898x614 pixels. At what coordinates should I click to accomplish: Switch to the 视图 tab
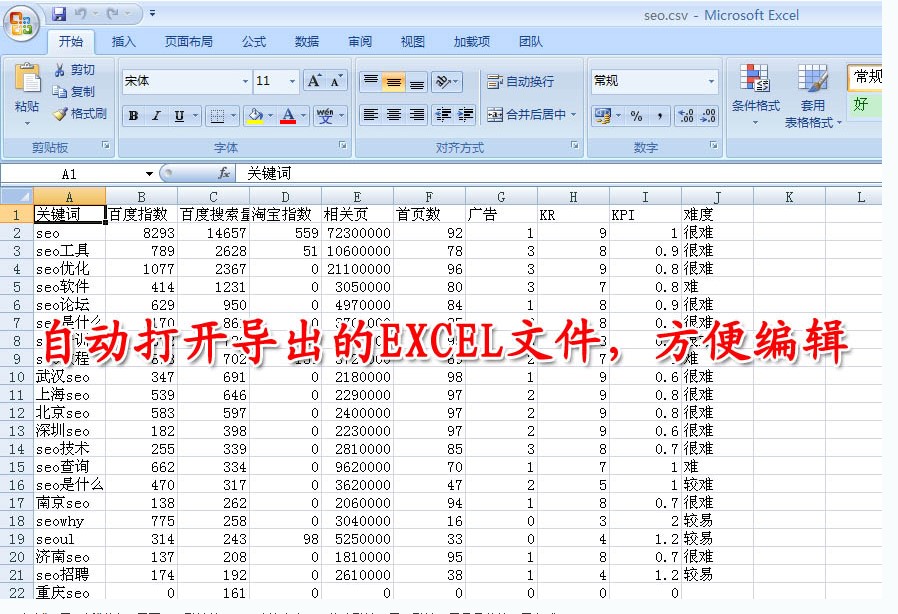click(x=412, y=42)
